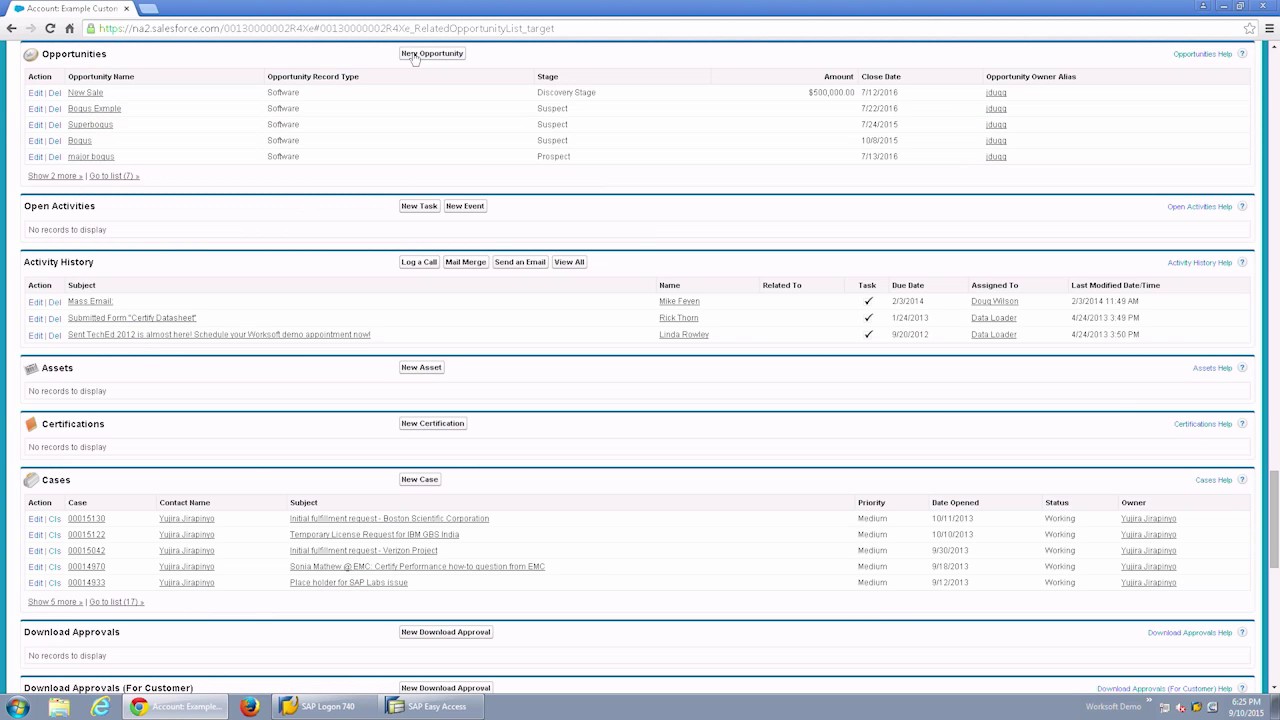Image resolution: width=1280 pixels, height=720 pixels.
Task: Open the Chrome menu icon
Action: [x=1269, y=28]
